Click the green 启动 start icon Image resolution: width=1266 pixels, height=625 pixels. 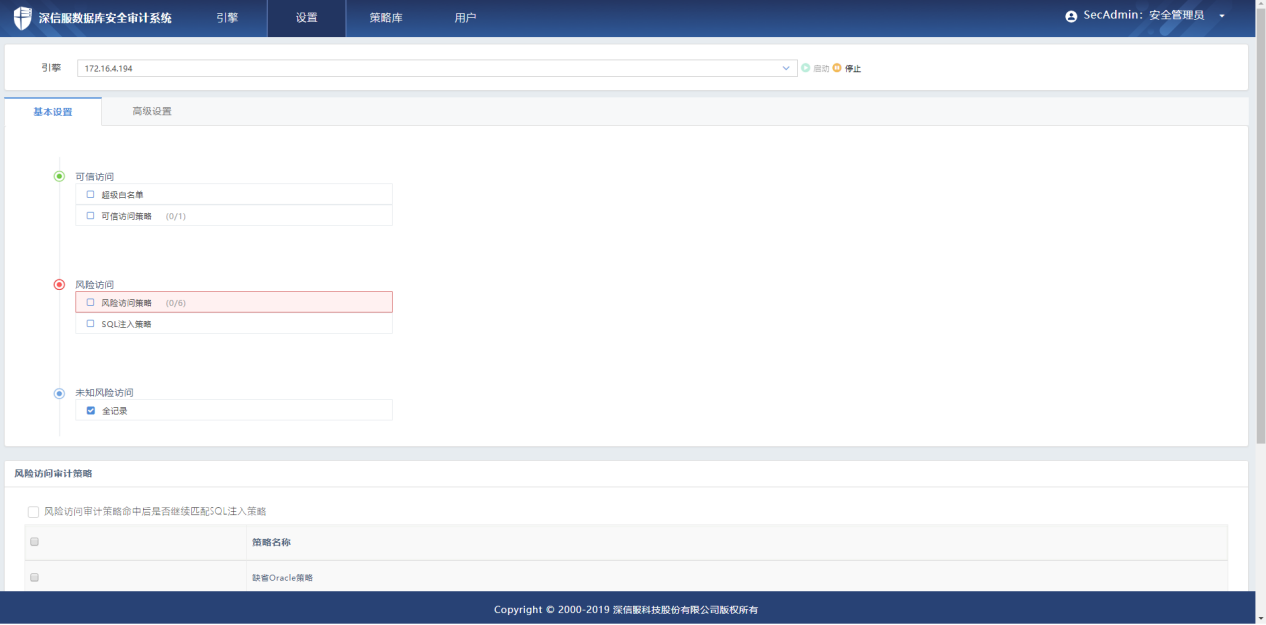click(805, 68)
